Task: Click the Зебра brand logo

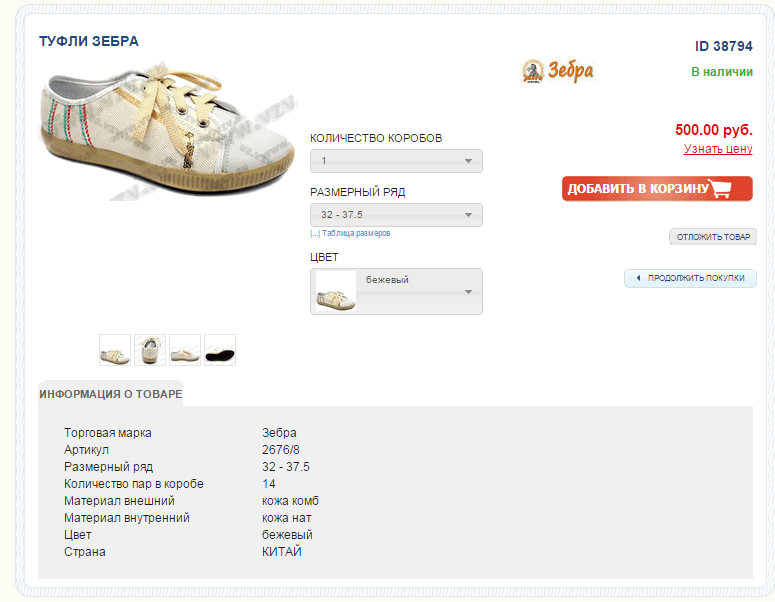Action: click(x=558, y=71)
